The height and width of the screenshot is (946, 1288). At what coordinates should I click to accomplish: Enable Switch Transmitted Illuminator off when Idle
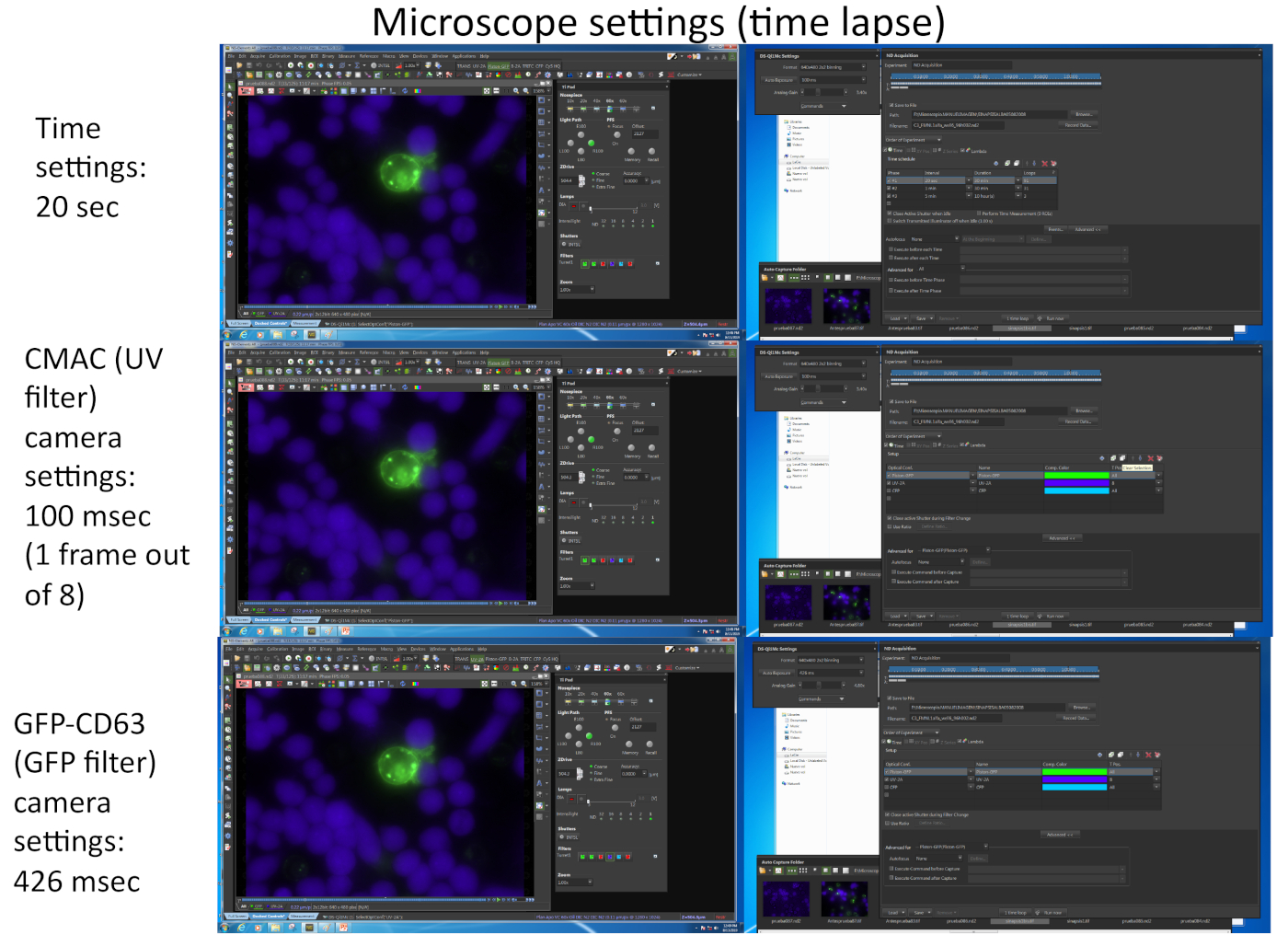tap(890, 221)
